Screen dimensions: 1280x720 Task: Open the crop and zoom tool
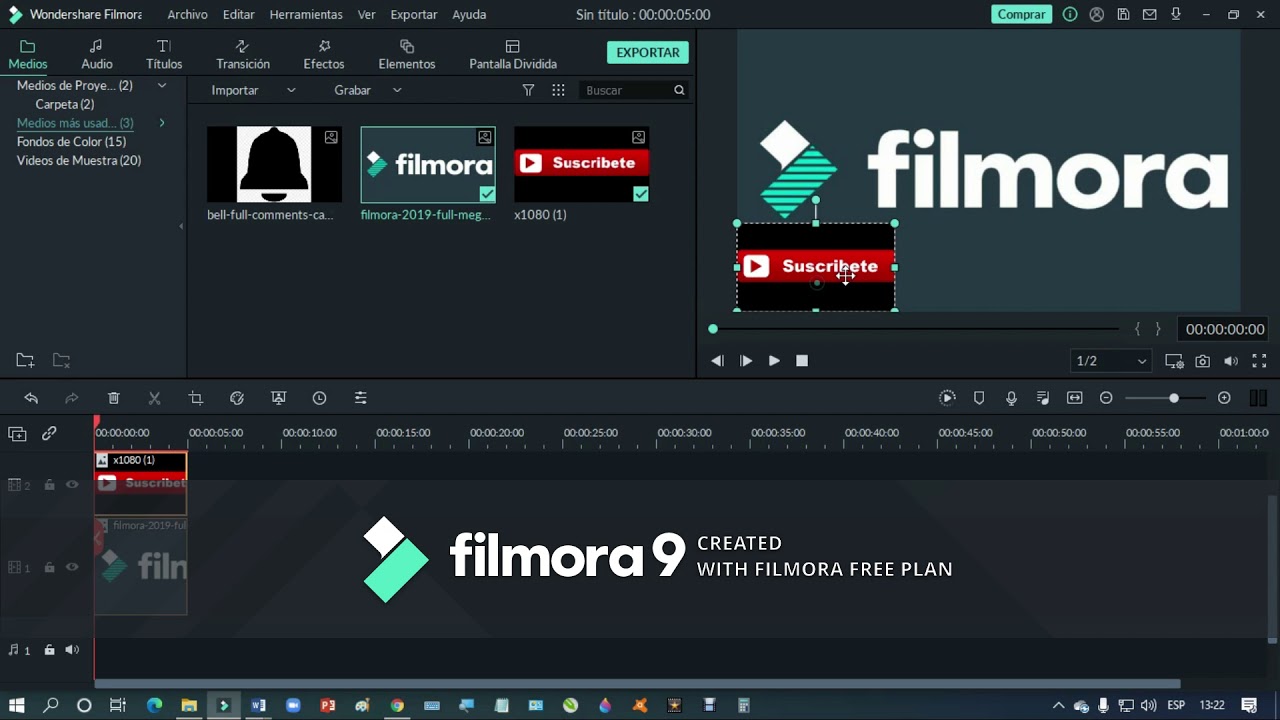point(196,398)
